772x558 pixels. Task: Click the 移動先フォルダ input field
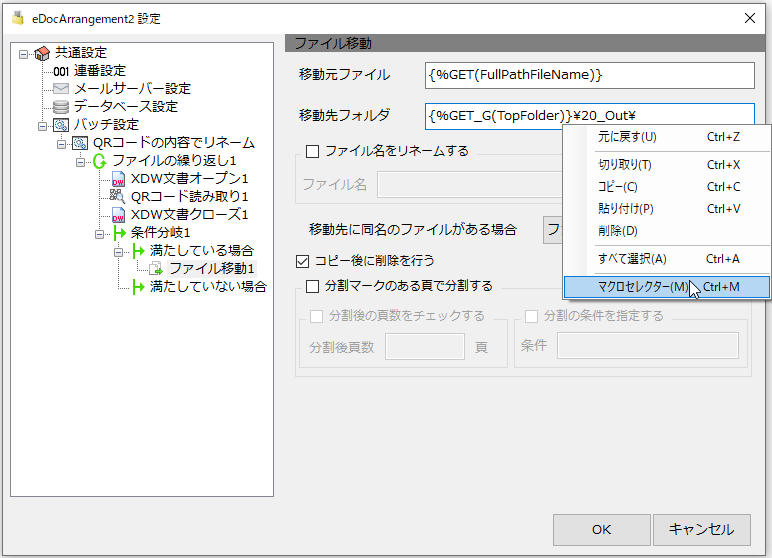pos(589,116)
